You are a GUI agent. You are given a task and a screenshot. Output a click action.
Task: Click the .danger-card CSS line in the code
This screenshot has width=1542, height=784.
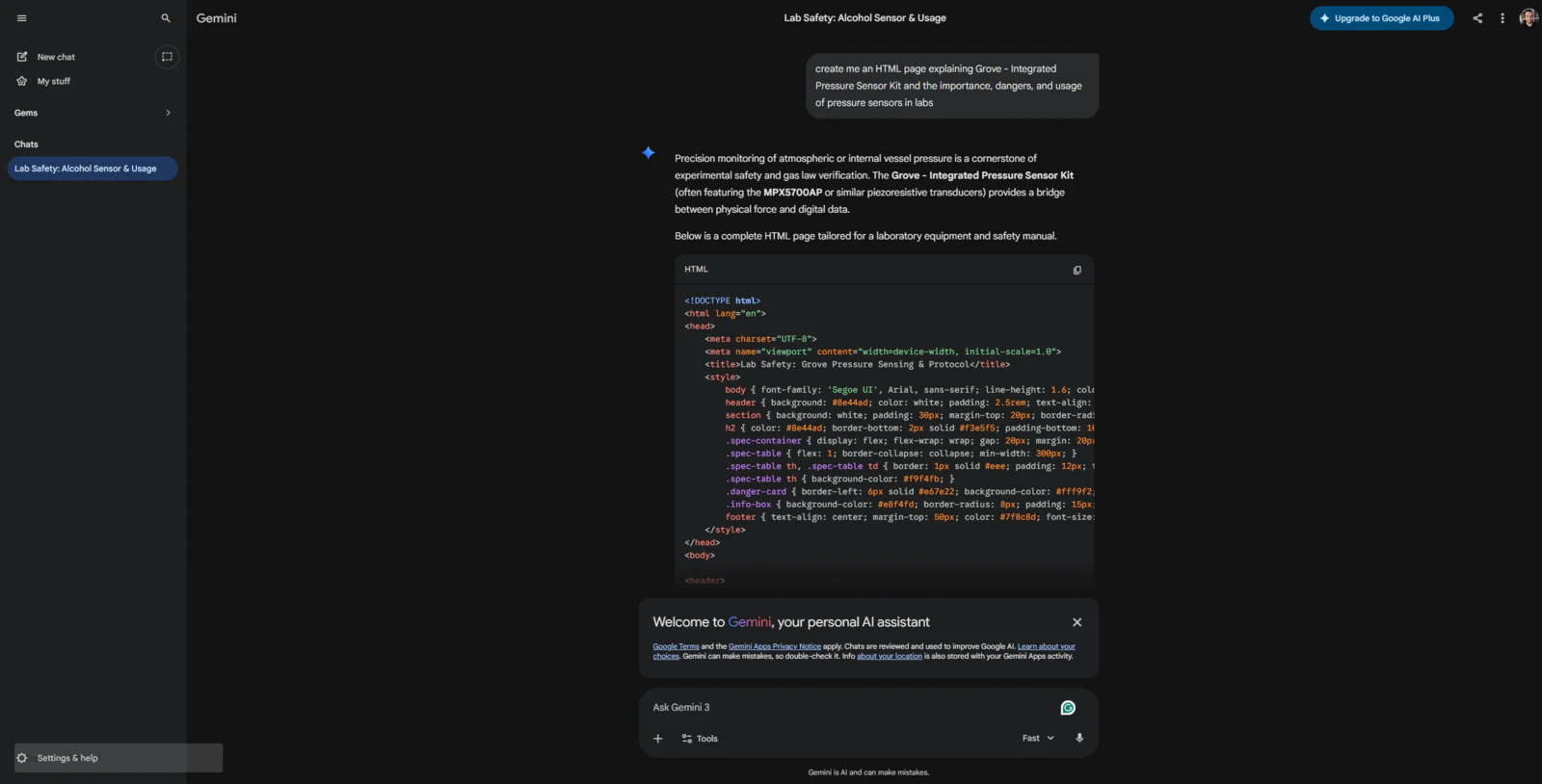tap(910, 491)
